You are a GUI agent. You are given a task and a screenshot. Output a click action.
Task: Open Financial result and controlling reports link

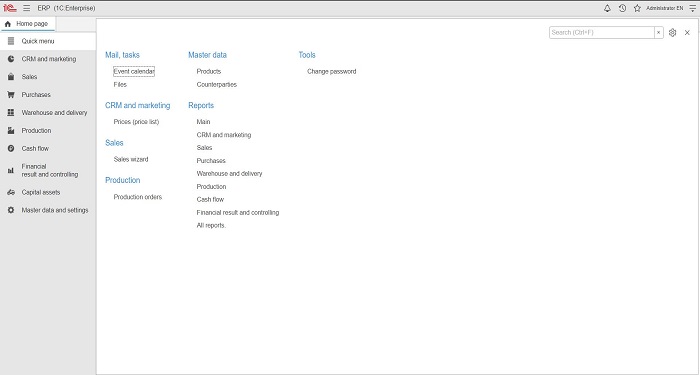click(238, 212)
